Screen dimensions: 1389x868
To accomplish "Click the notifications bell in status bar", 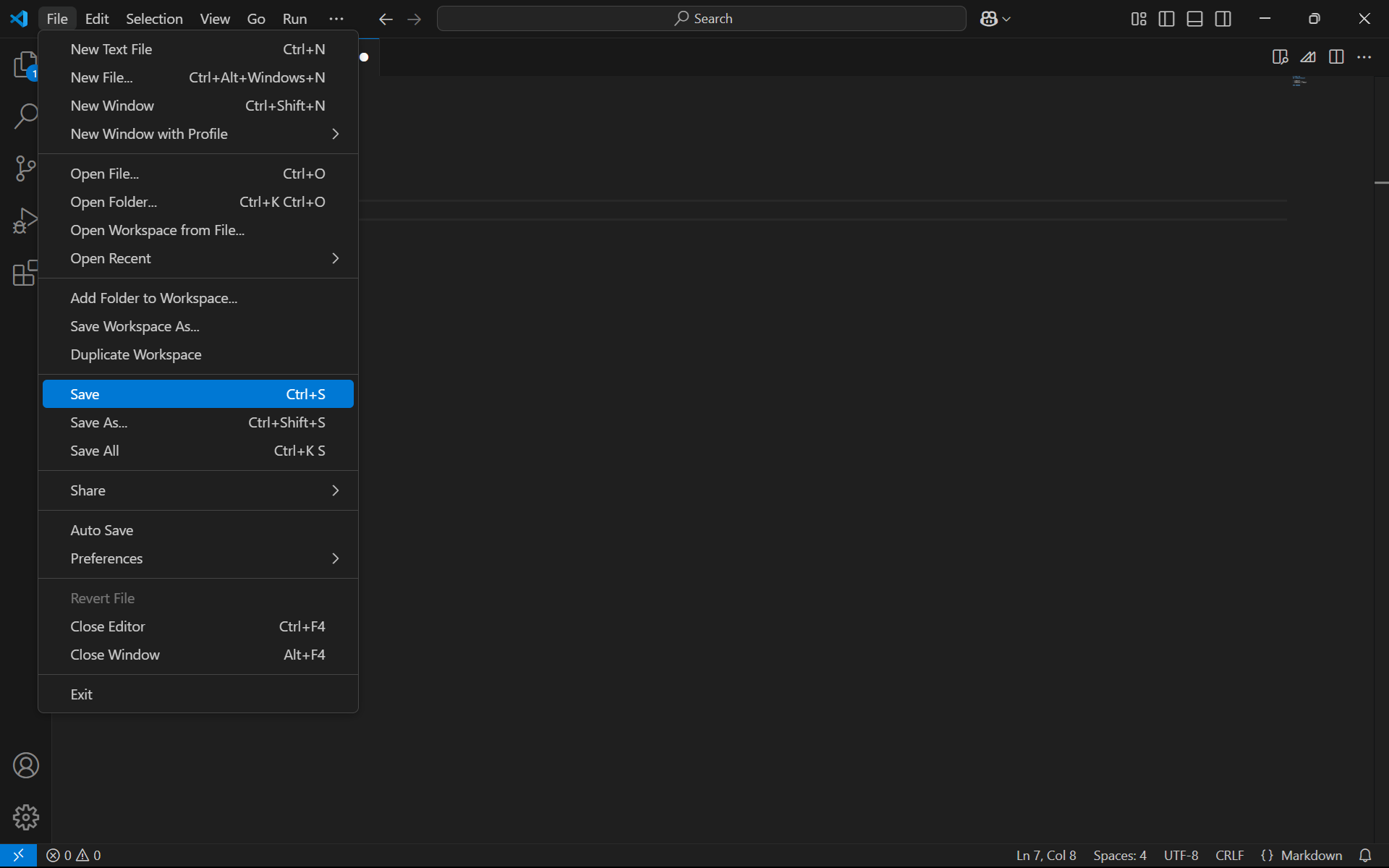I will tap(1364, 855).
